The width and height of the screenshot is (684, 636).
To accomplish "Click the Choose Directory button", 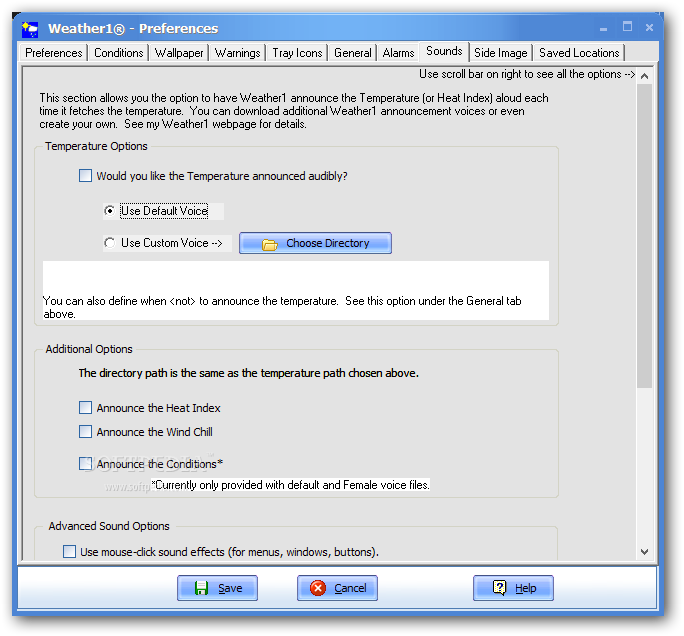I will [x=315, y=243].
